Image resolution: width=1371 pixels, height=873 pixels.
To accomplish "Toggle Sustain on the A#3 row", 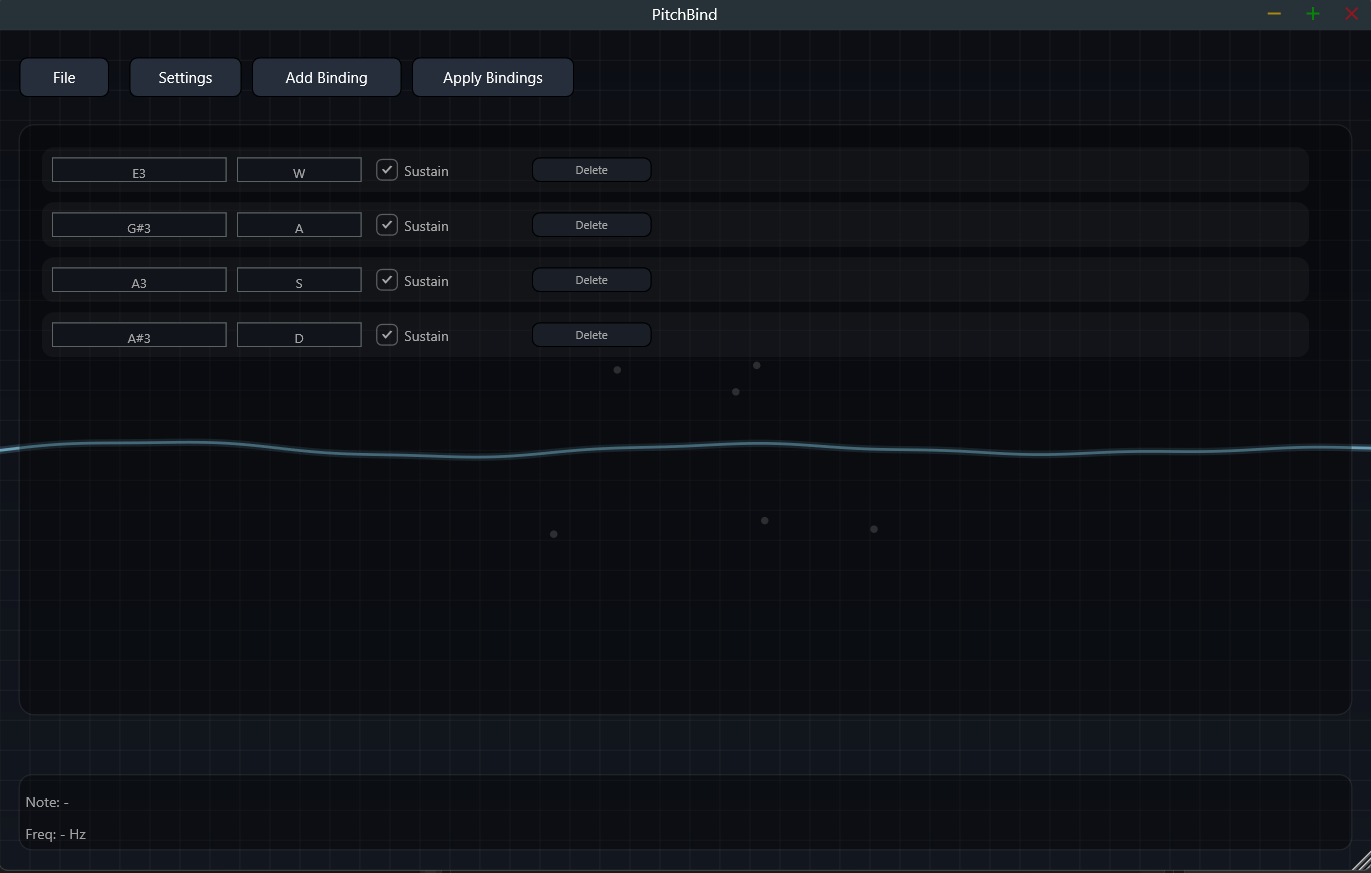I will pos(386,335).
